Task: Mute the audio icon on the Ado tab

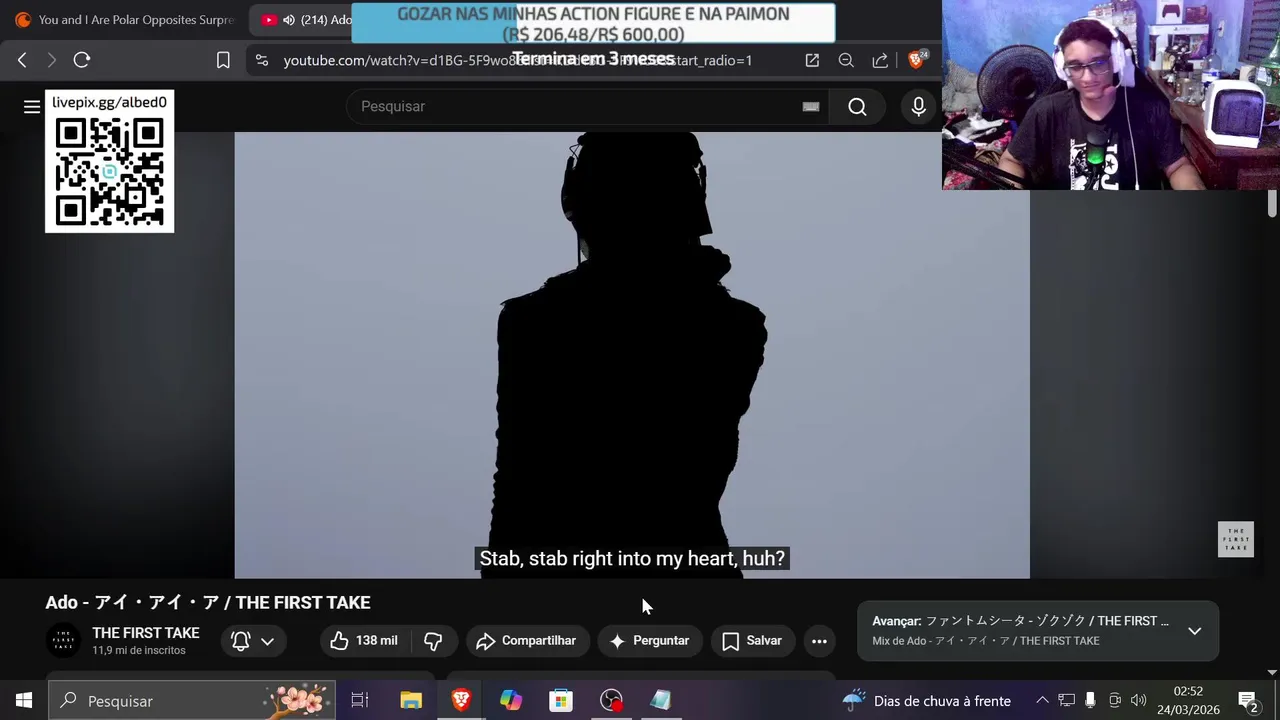Action: [x=289, y=20]
